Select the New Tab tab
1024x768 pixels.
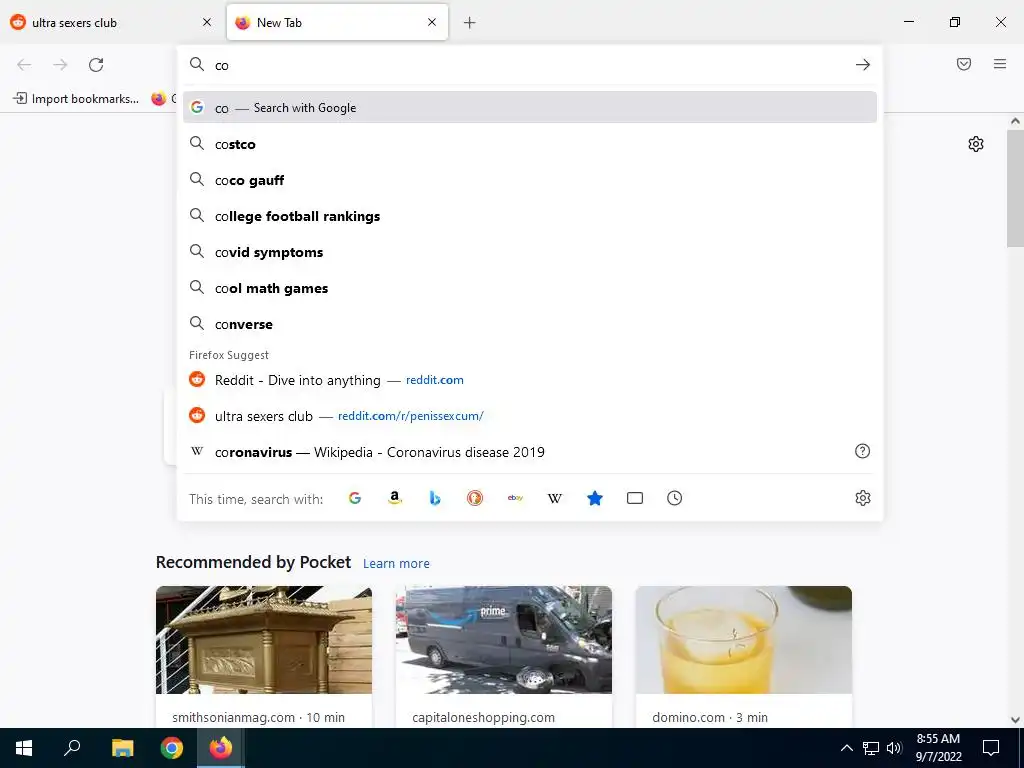(x=338, y=23)
